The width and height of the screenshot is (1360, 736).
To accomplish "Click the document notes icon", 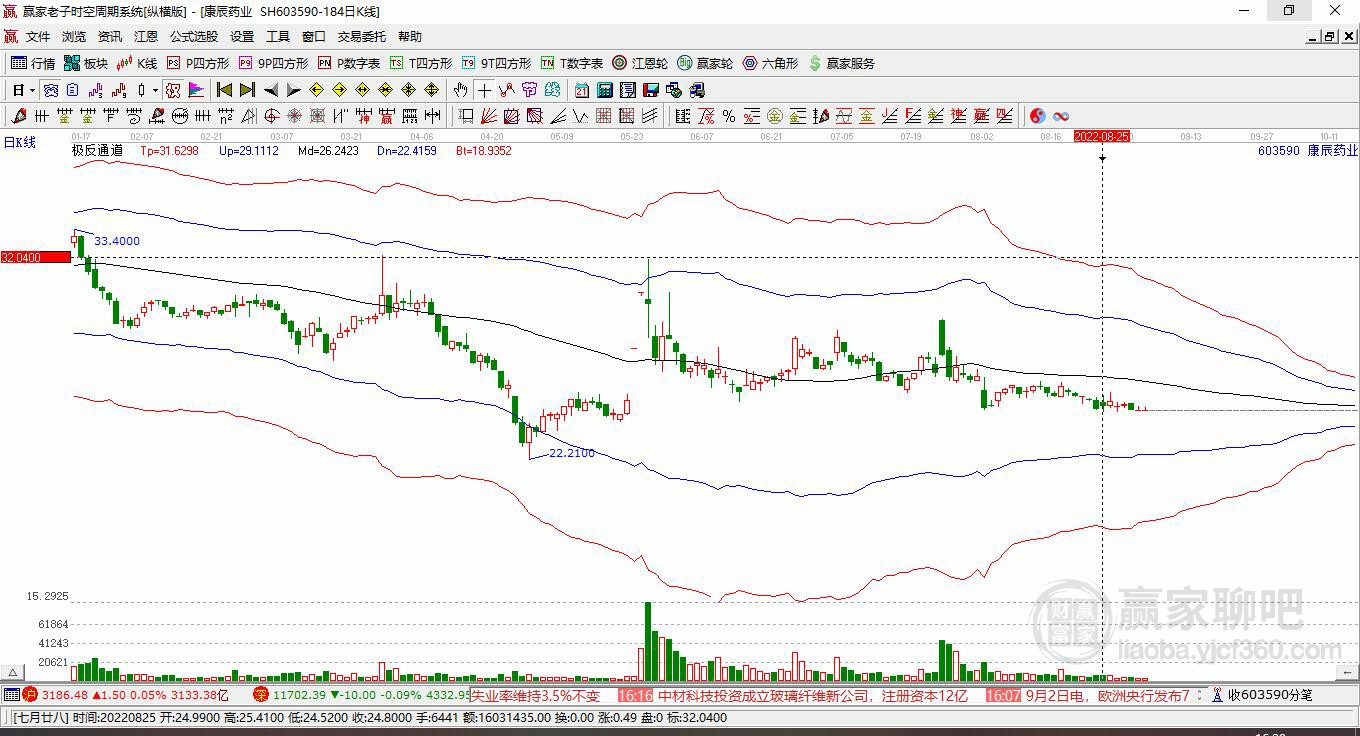I will tap(73, 90).
